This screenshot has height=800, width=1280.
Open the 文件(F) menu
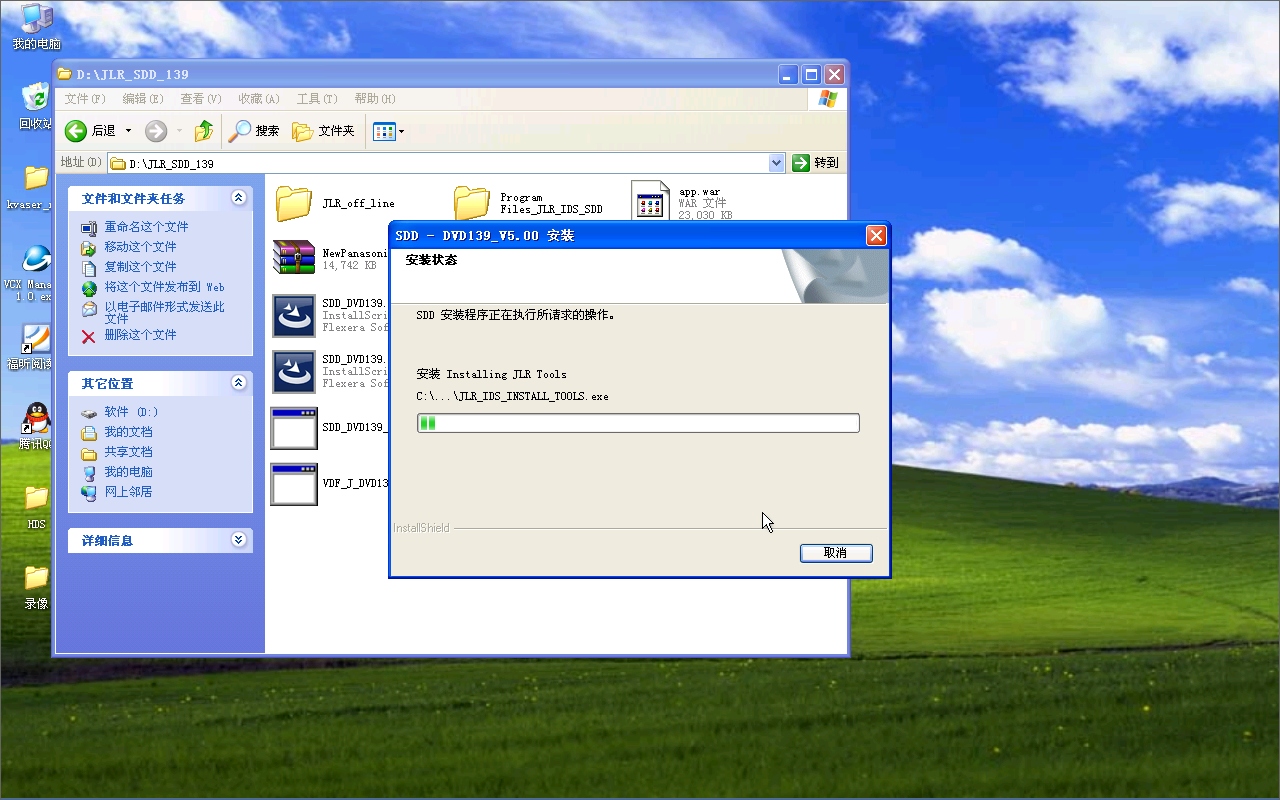point(85,99)
